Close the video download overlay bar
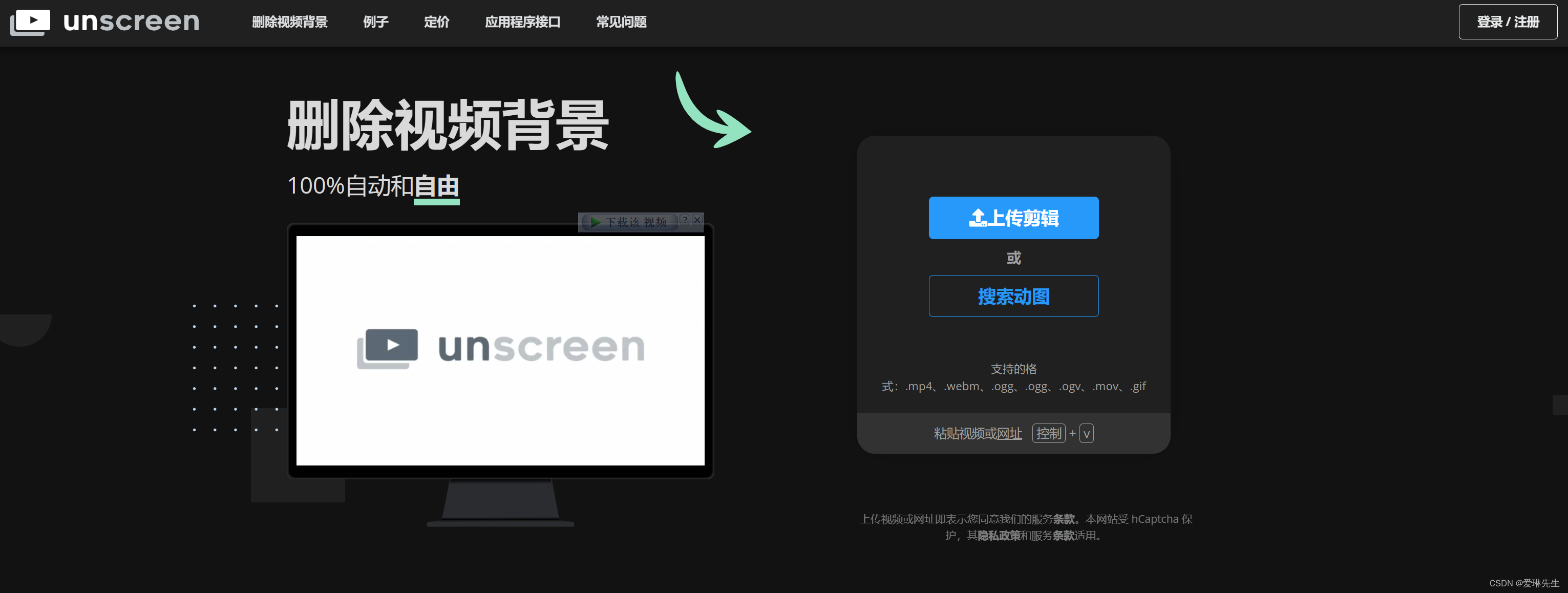Screen dimensions: 1568x593 (697, 220)
